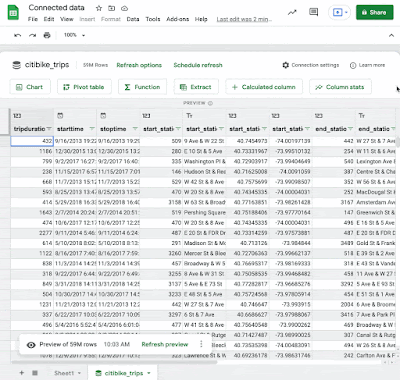The height and width of the screenshot is (380, 400).
Task: Add a Calculated column
Action: pos(264,87)
